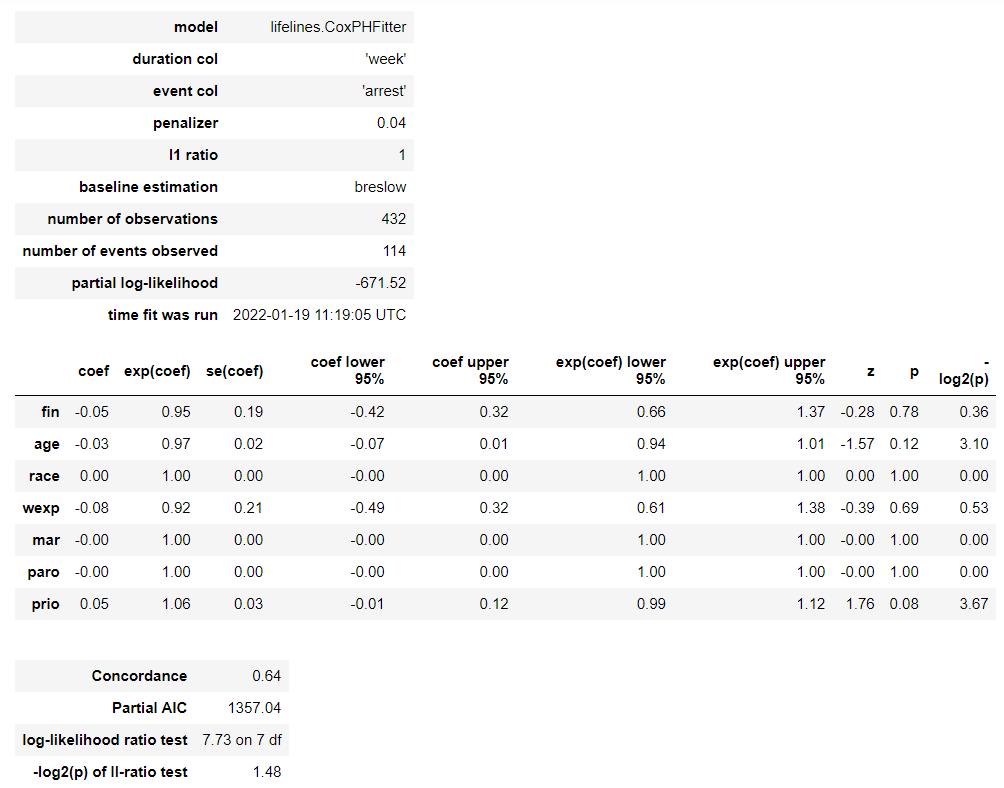Select the 'age' row label
This screenshot has width=1004, height=788.
tap(47, 444)
